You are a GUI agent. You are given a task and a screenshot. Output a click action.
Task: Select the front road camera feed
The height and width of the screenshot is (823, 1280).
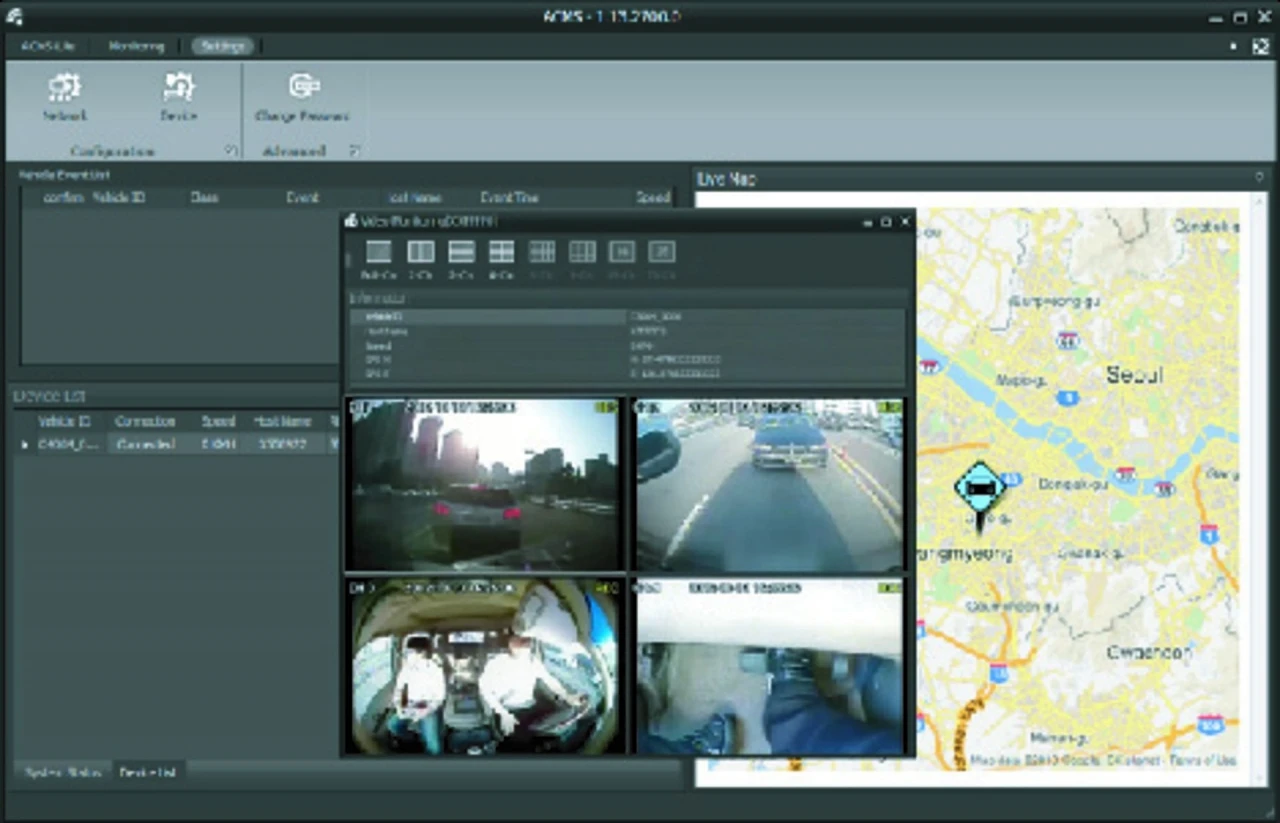(x=484, y=484)
